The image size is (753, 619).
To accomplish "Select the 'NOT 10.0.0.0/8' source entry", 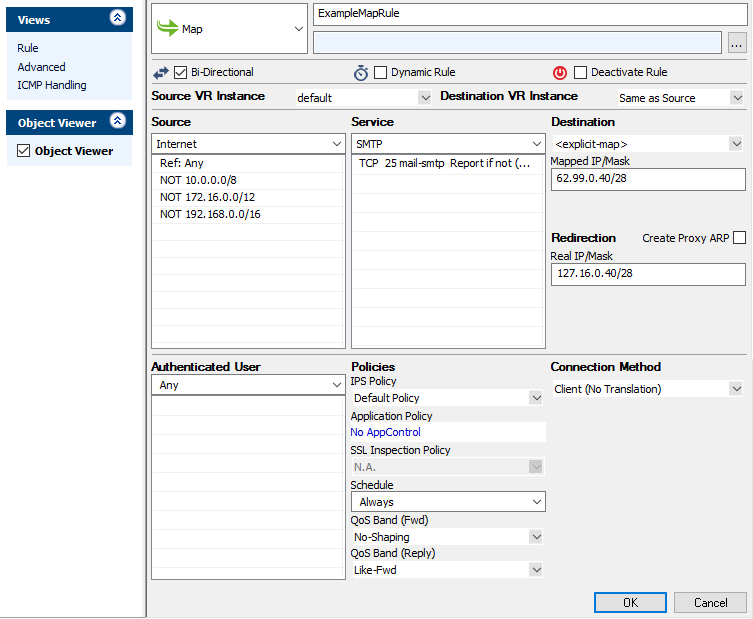I will 247,180.
